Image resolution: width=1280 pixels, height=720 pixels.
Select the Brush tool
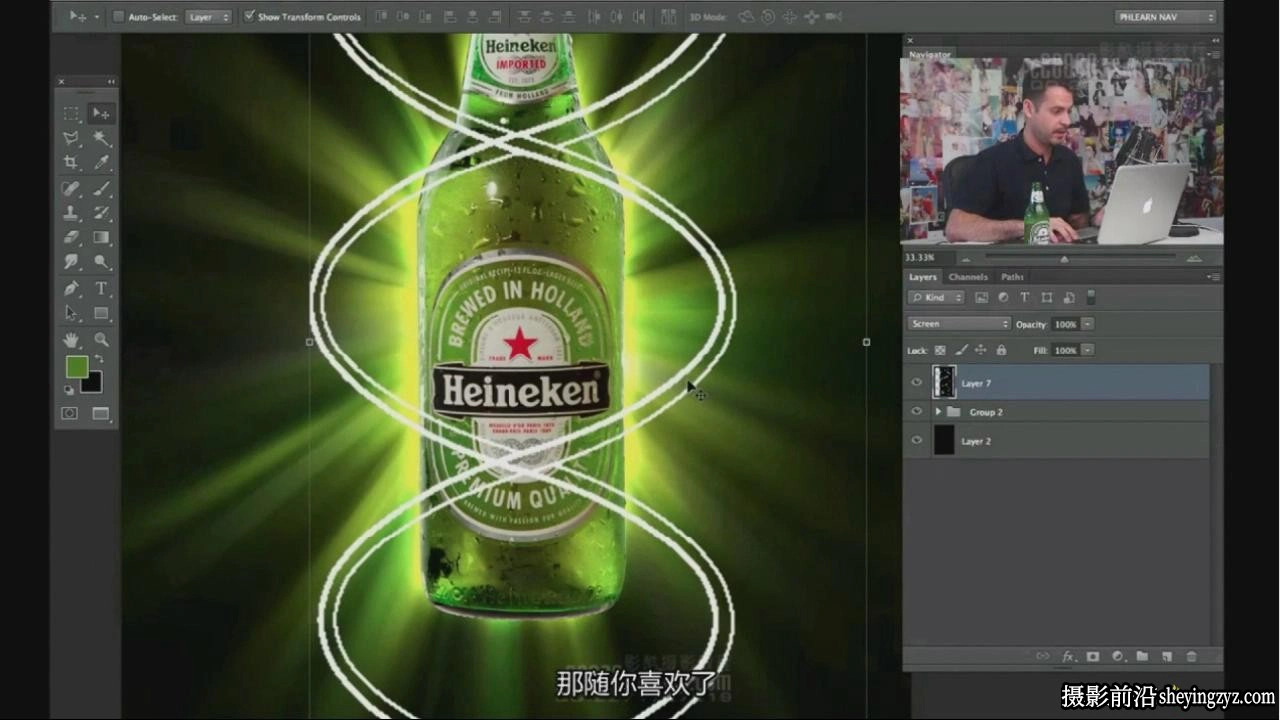coord(101,188)
